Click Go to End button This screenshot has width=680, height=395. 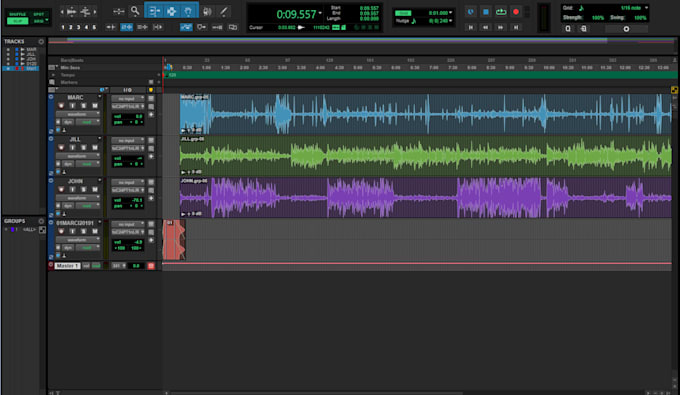click(x=516, y=27)
